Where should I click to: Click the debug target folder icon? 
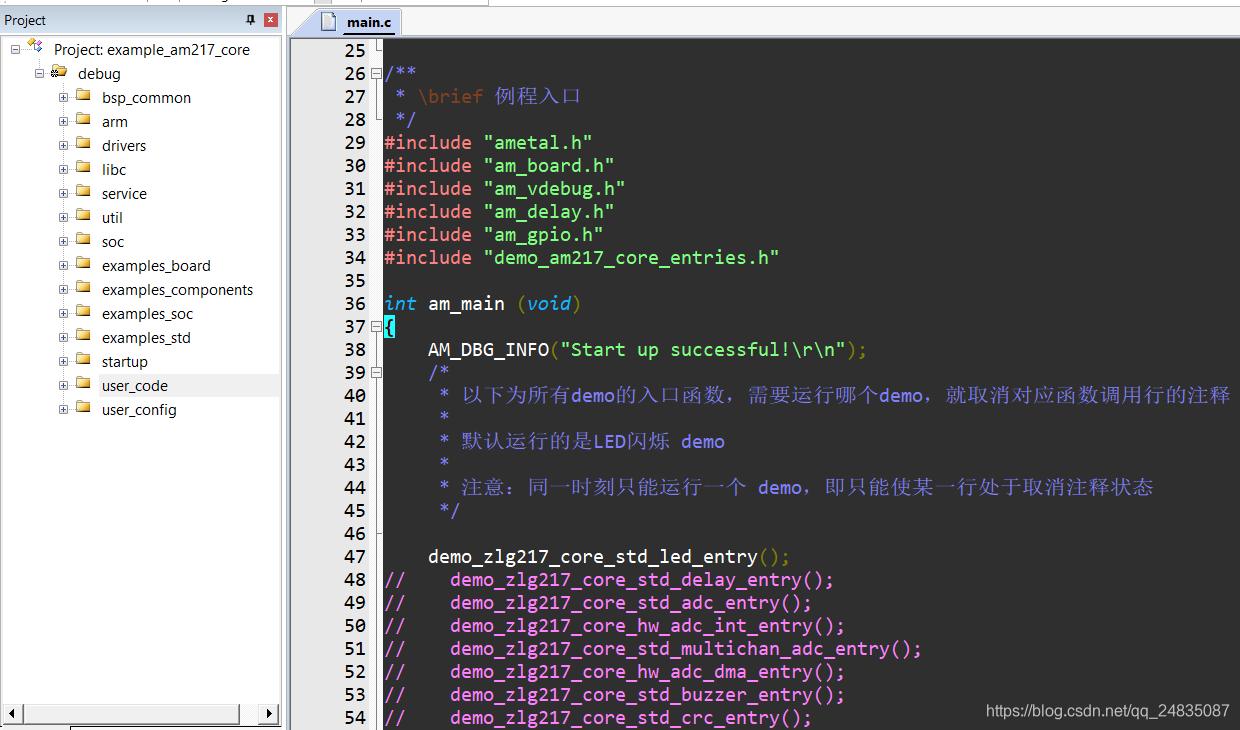pyautogui.click(x=59, y=72)
